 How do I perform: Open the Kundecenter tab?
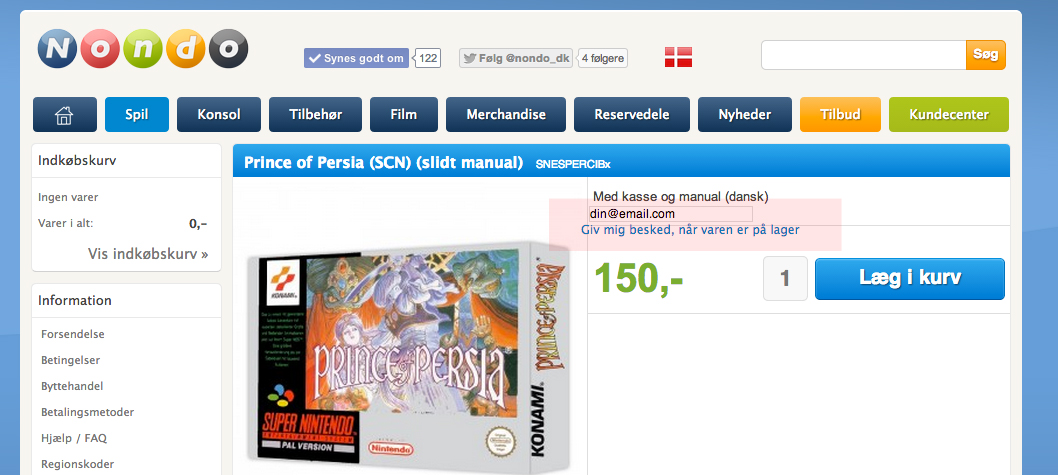point(949,115)
